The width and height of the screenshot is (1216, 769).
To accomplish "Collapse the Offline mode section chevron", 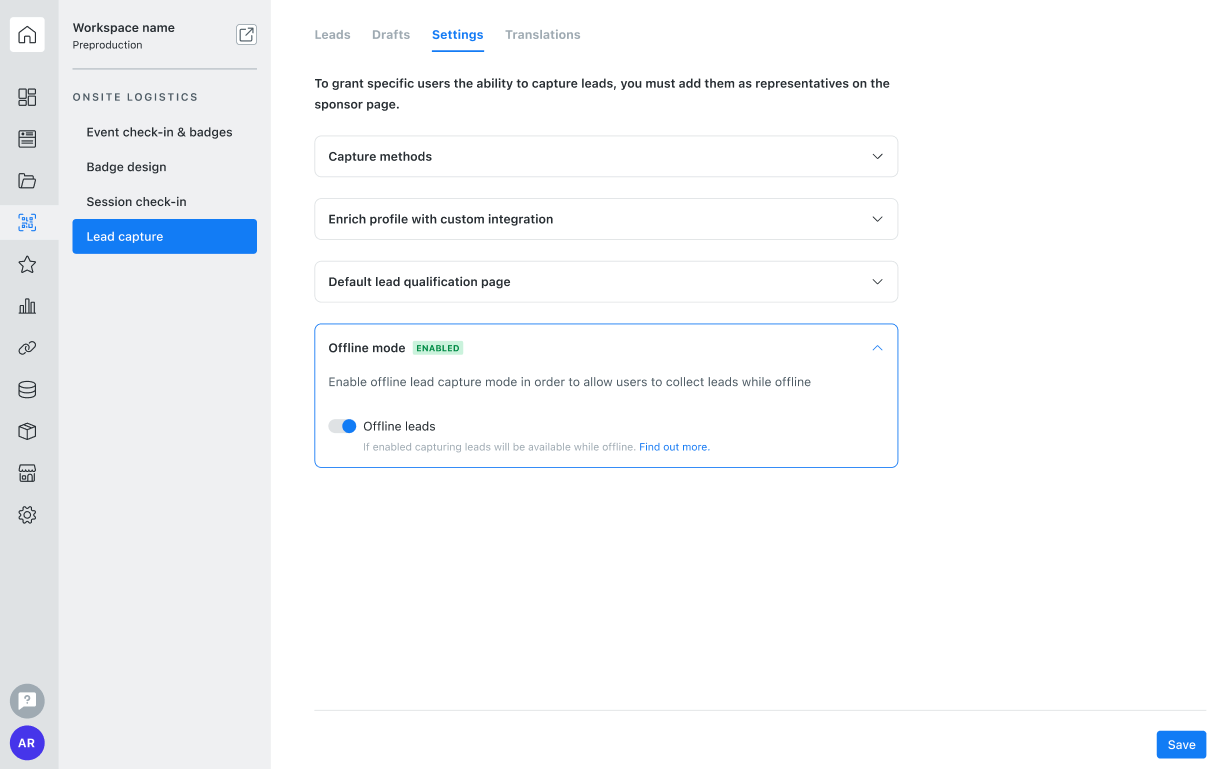I will tap(877, 348).
